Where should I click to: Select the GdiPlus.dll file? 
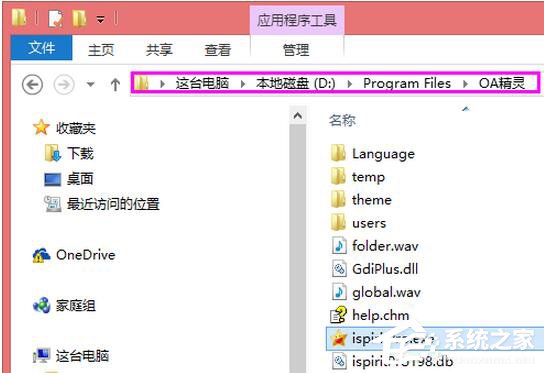(x=385, y=269)
